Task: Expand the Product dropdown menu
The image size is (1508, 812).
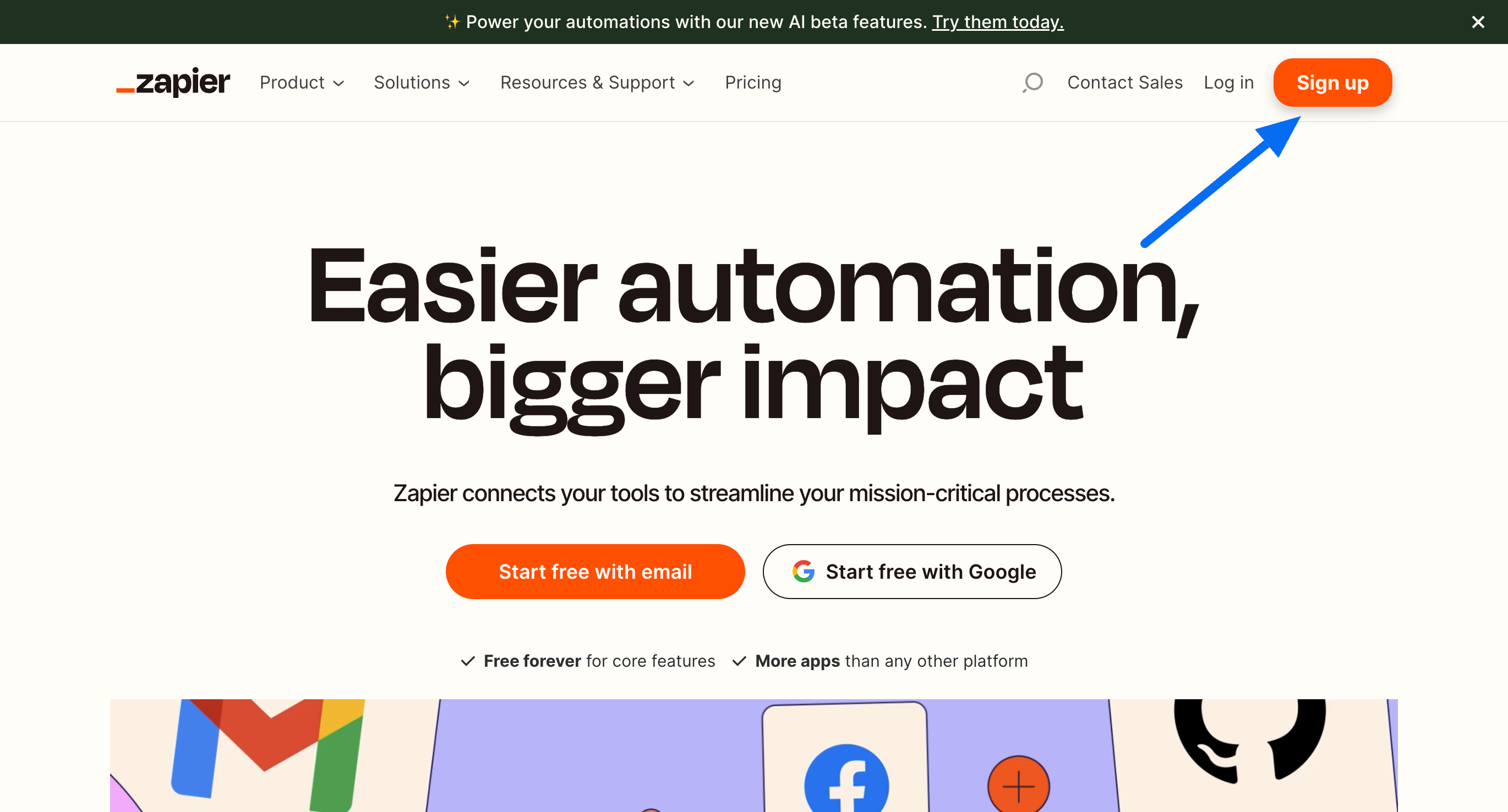Action: (300, 82)
